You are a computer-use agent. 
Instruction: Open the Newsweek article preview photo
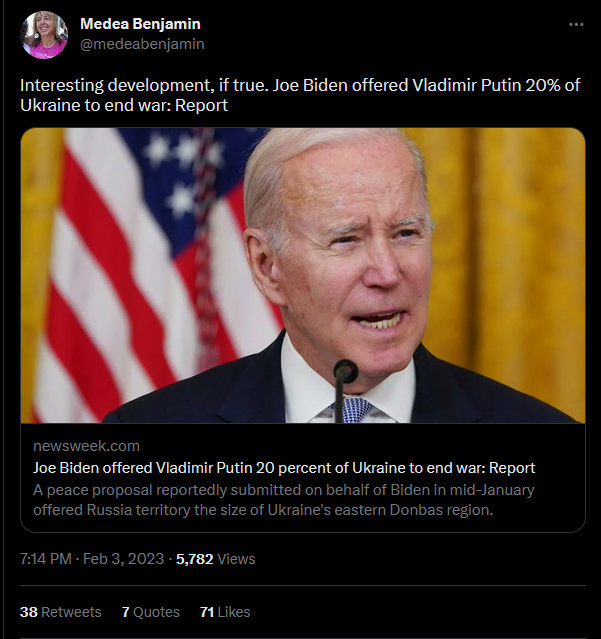click(302, 275)
